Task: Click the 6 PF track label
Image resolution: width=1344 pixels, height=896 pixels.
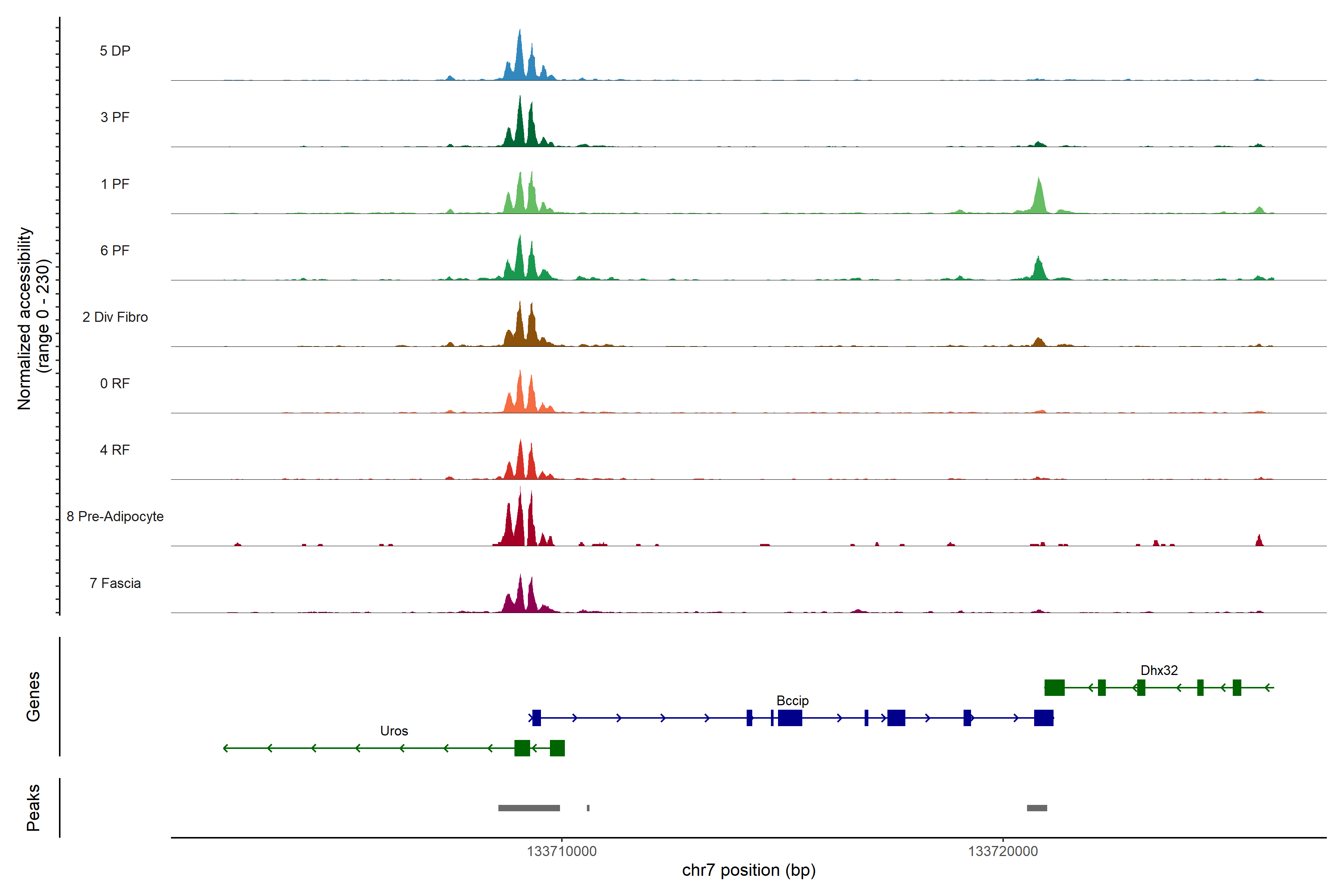Action: coord(115,250)
